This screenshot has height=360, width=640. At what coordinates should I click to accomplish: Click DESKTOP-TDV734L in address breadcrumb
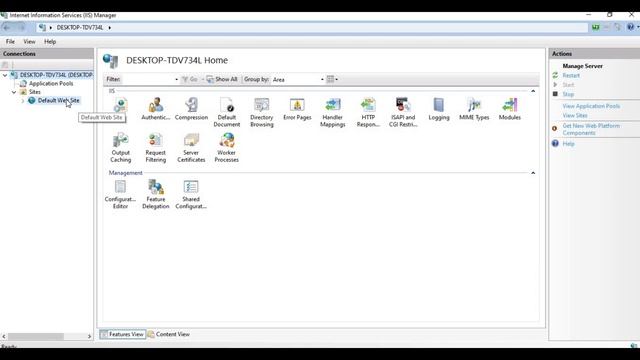click(x=80, y=28)
